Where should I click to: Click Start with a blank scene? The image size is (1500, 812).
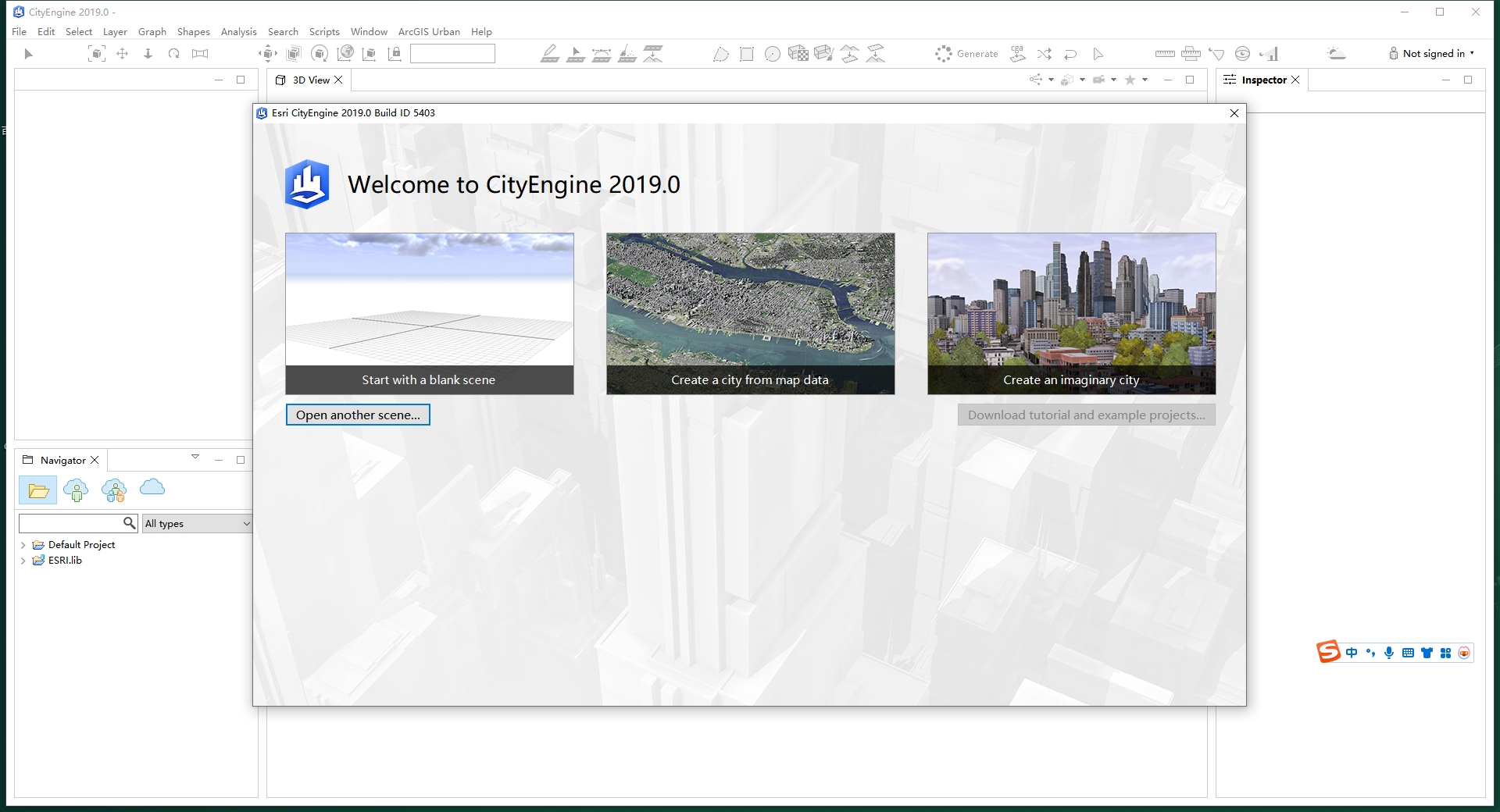[x=430, y=313]
